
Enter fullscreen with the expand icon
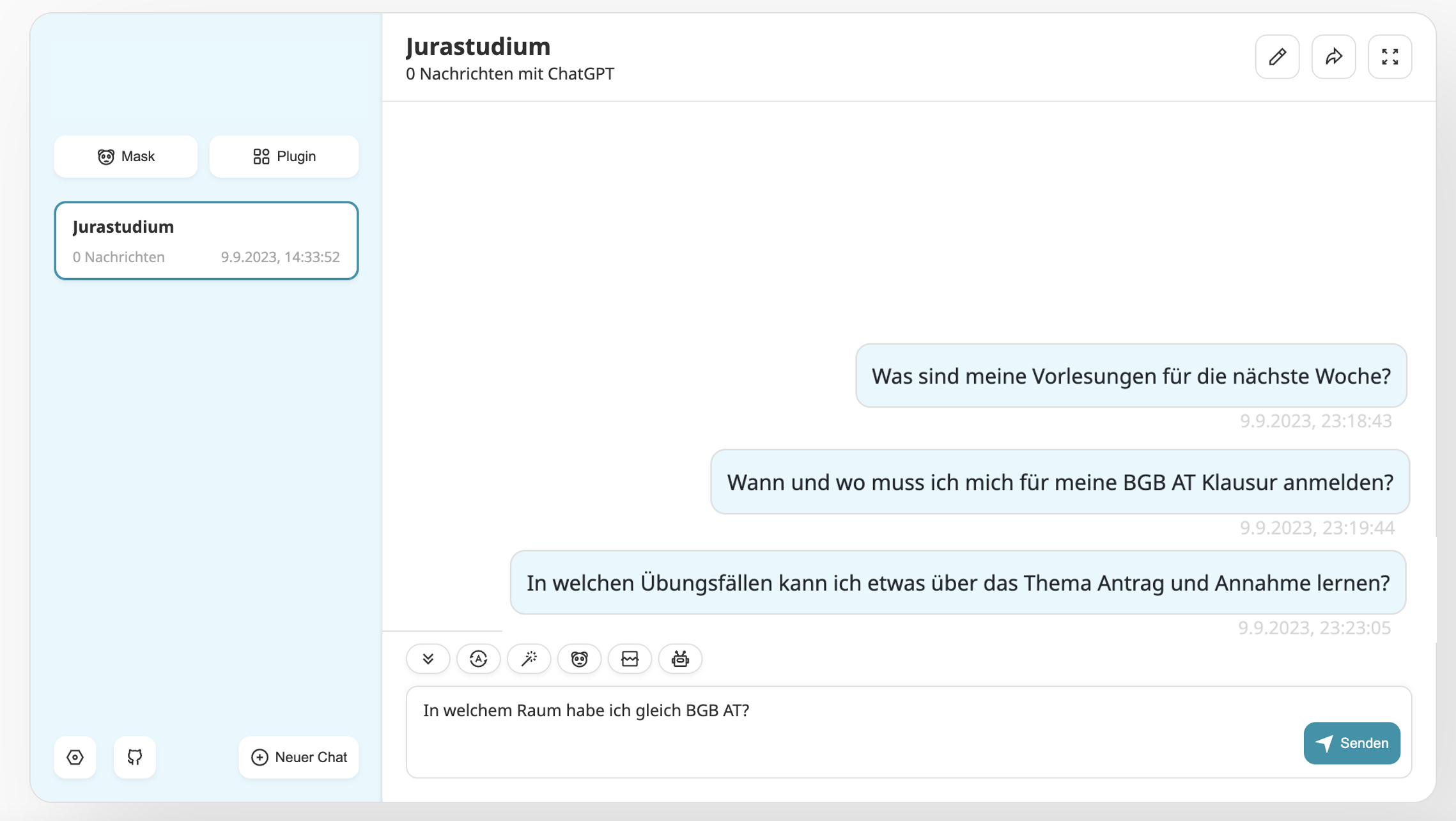point(1390,57)
